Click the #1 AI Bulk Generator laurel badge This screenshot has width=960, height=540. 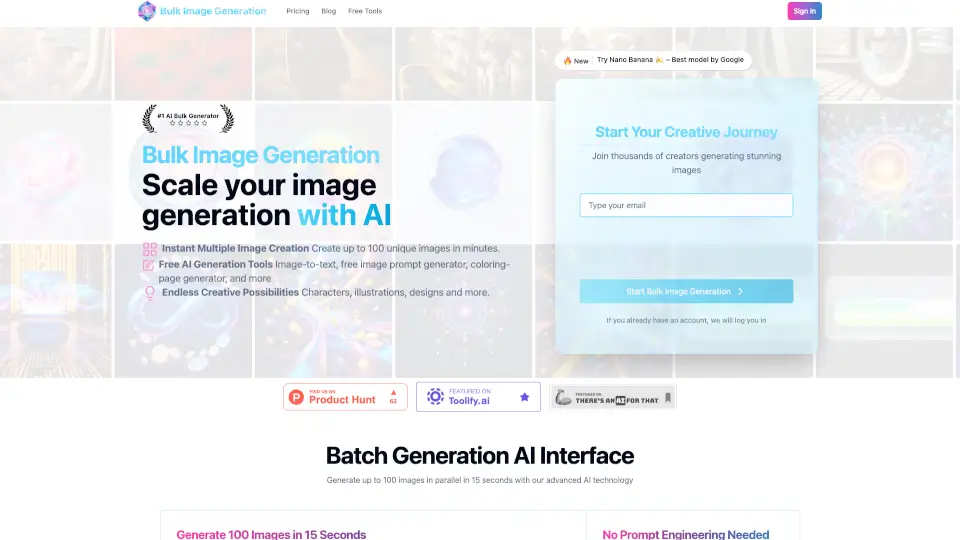(188, 119)
